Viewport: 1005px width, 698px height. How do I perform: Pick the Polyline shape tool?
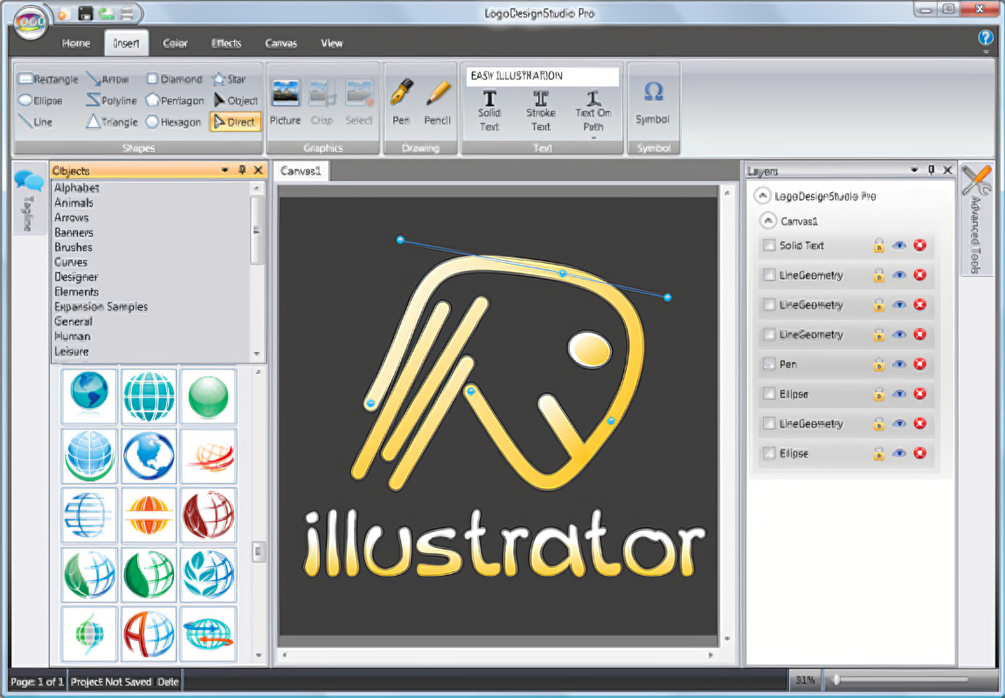[x=112, y=101]
